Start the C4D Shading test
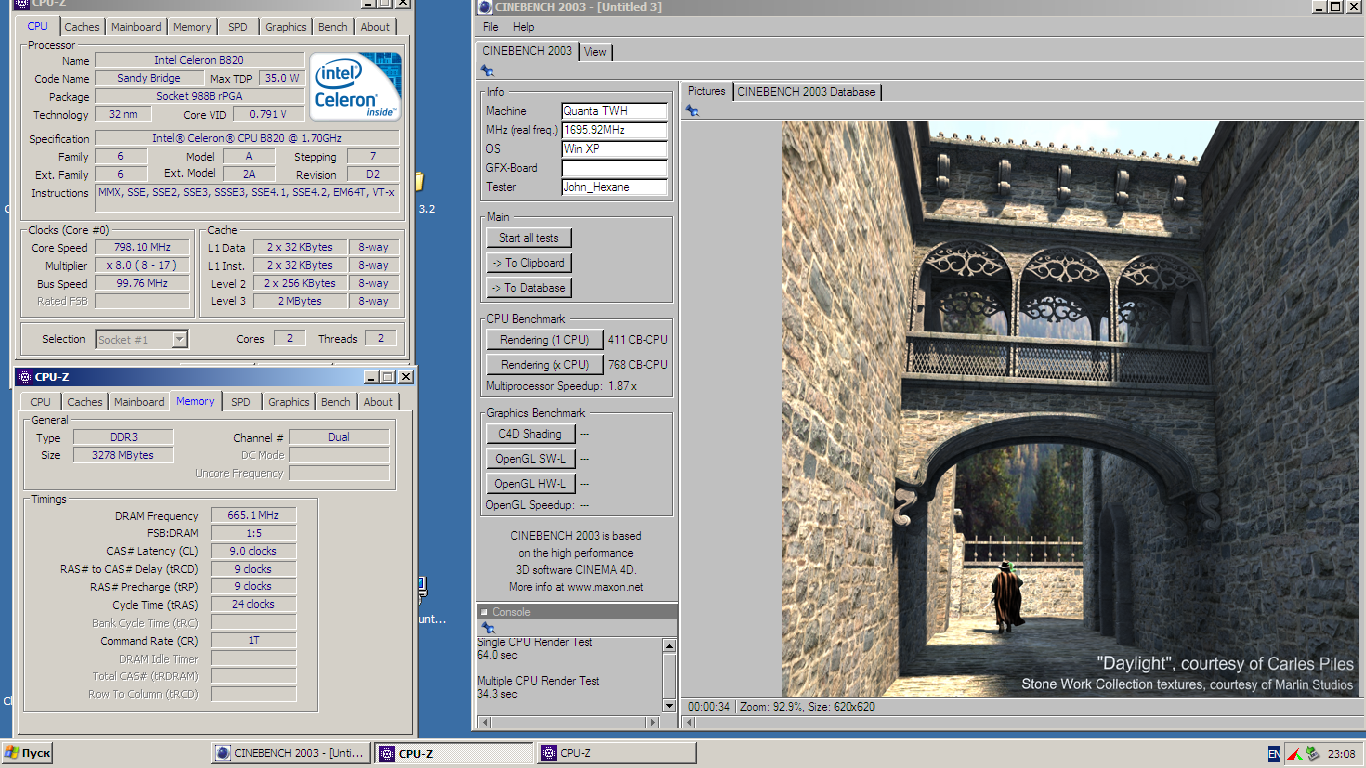The image size is (1366, 768). coord(530,434)
